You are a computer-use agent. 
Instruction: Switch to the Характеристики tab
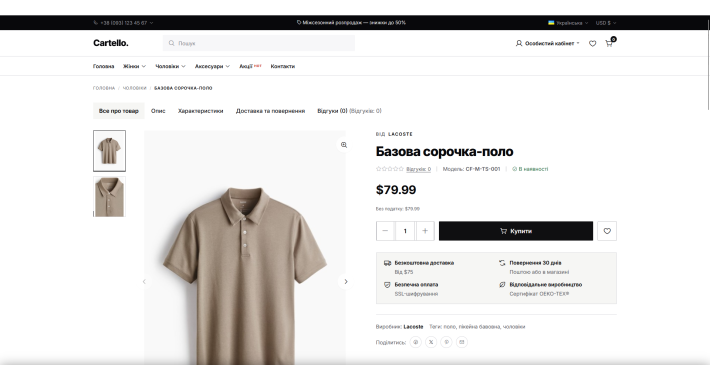pos(201,111)
